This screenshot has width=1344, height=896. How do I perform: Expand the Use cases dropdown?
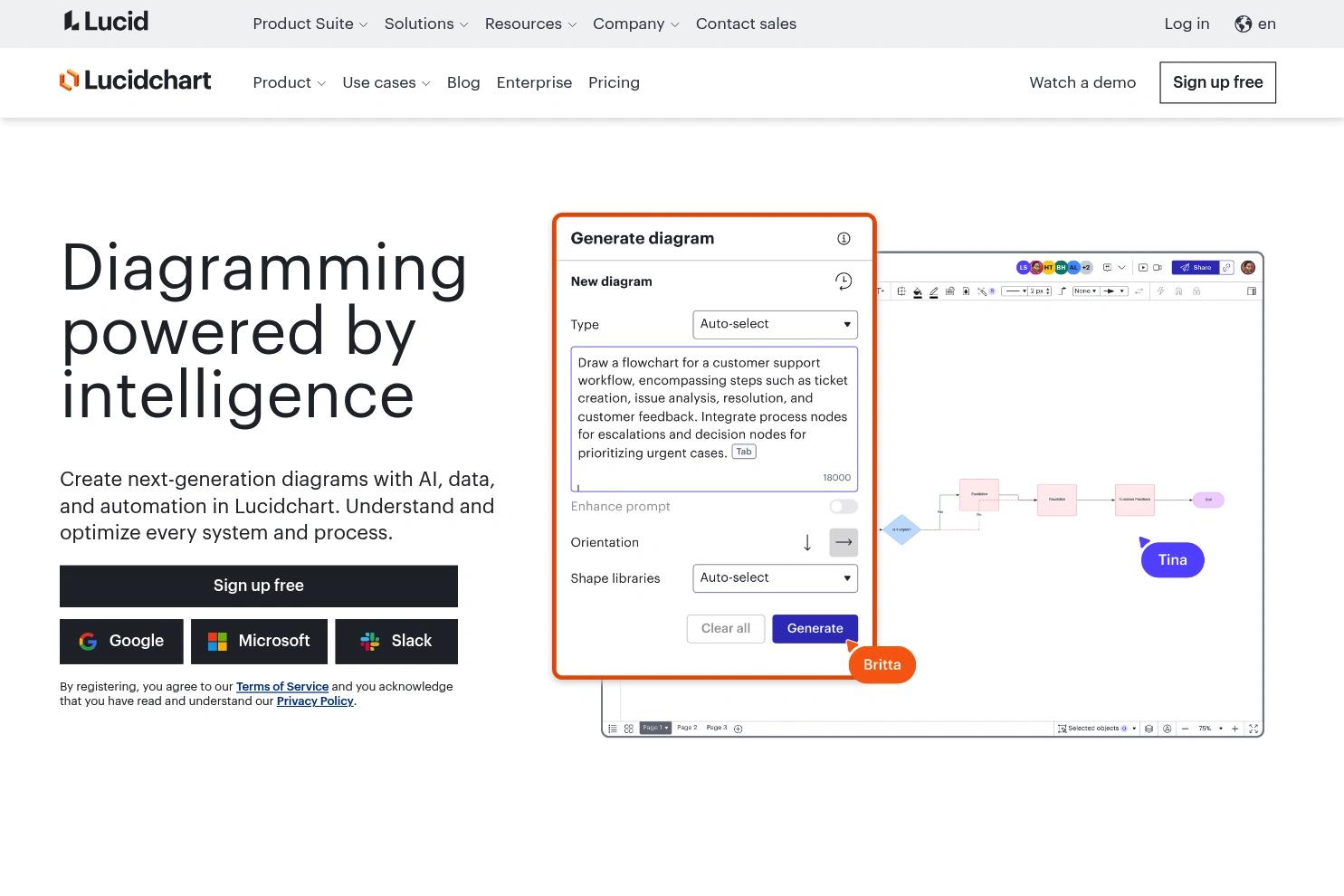click(386, 83)
